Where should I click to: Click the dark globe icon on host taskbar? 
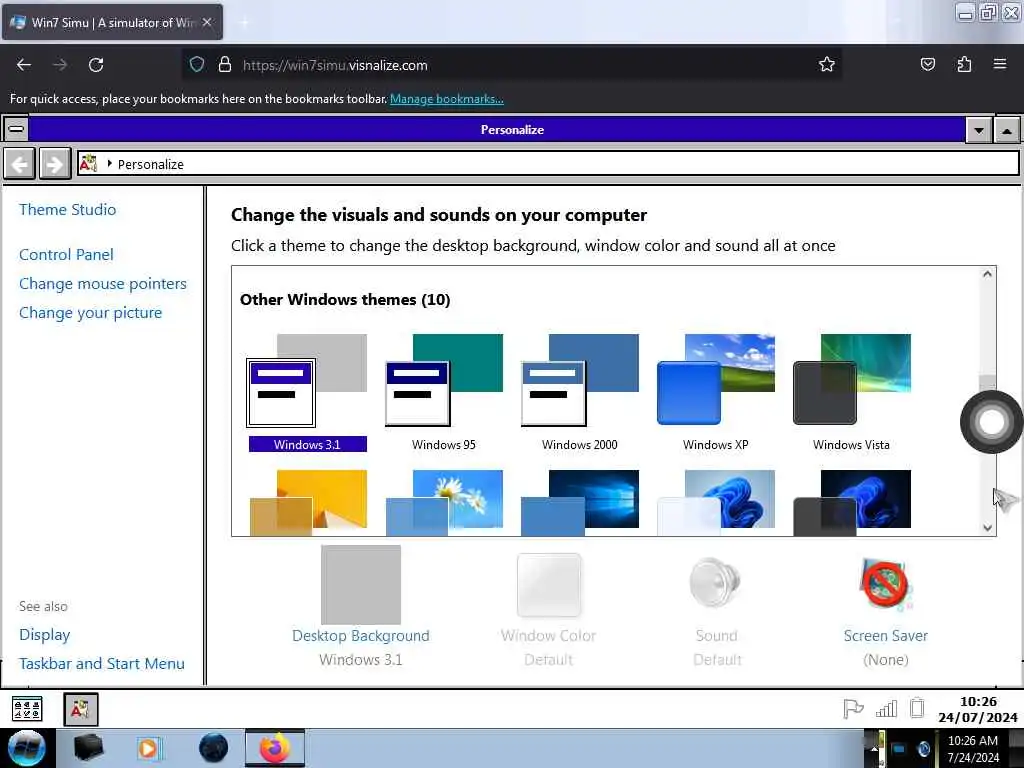(x=214, y=748)
